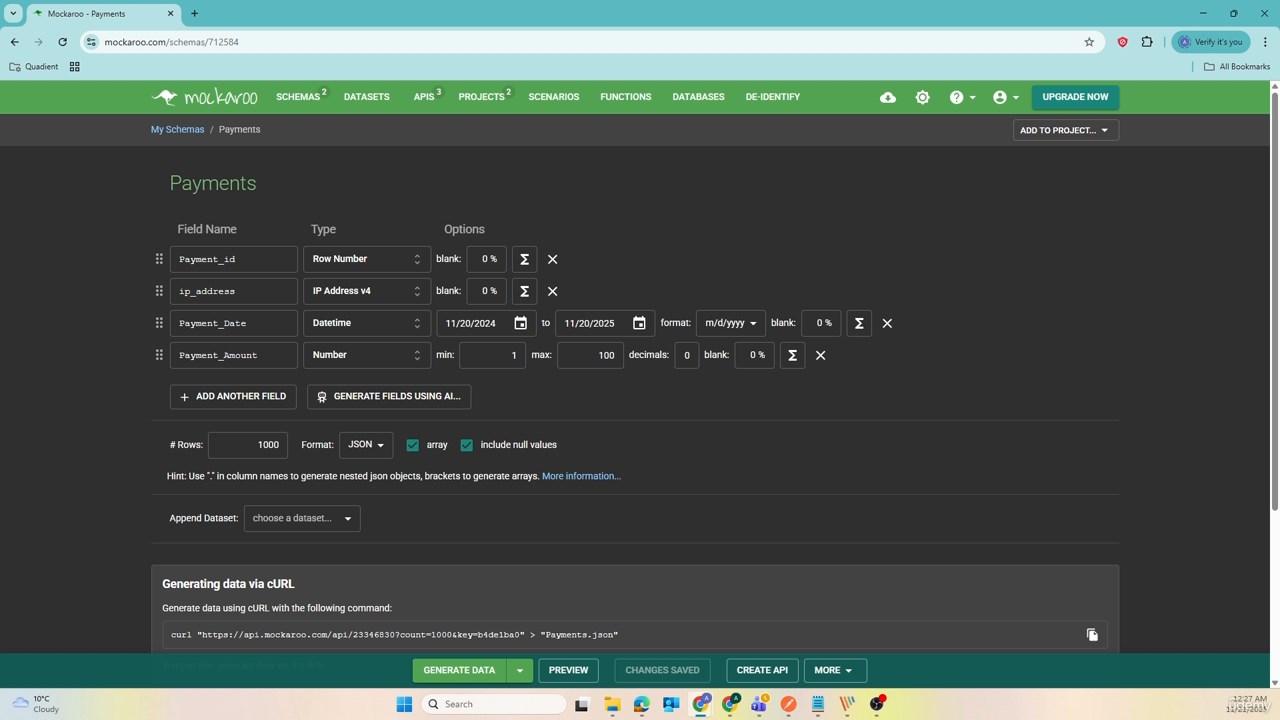Open calendar picker for end date 11/20/2025
This screenshot has width=1280, height=720.
(x=639, y=323)
